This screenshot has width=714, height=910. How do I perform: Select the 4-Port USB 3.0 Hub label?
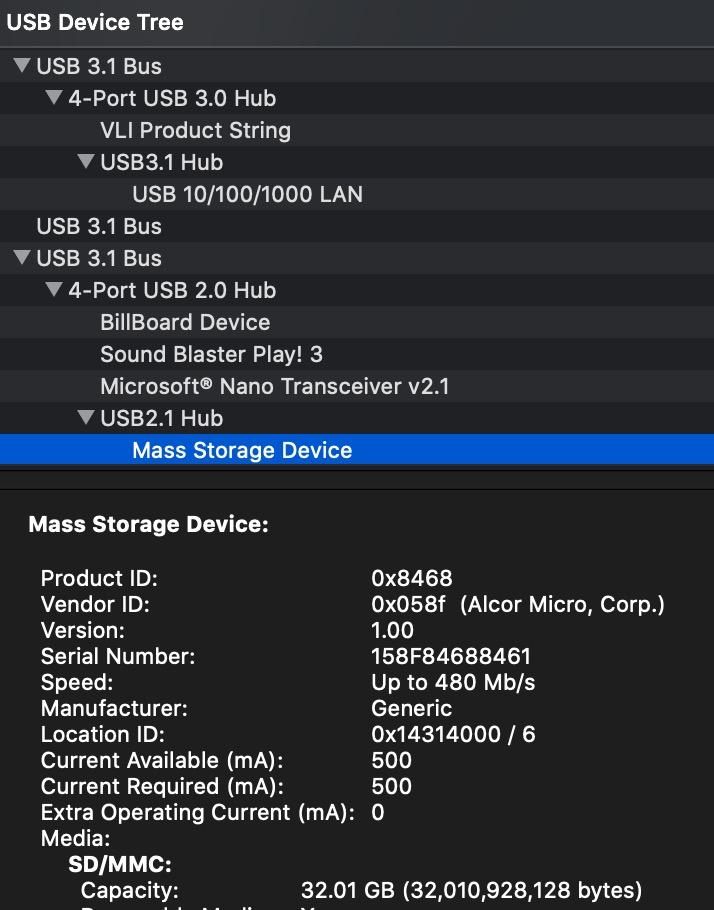pos(172,98)
